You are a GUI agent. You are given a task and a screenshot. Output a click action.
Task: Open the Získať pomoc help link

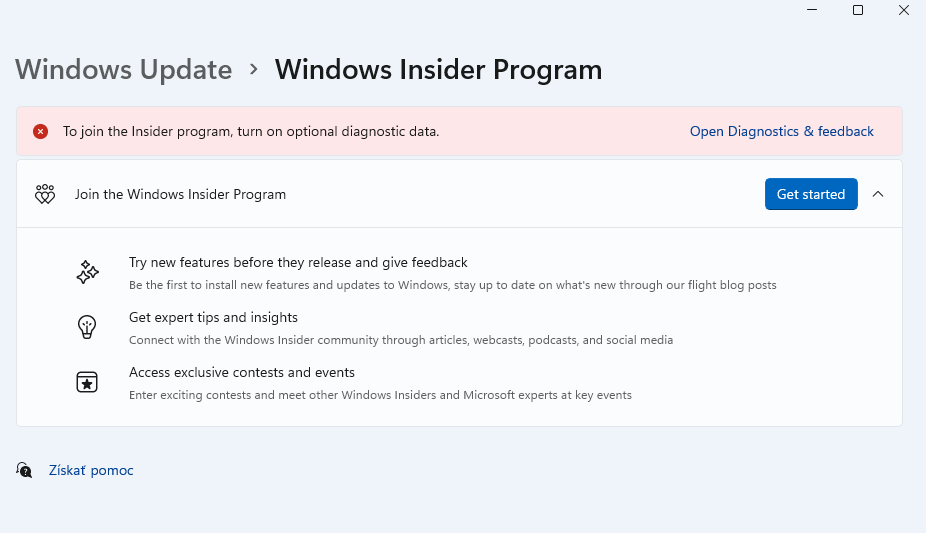pos(91,470)
